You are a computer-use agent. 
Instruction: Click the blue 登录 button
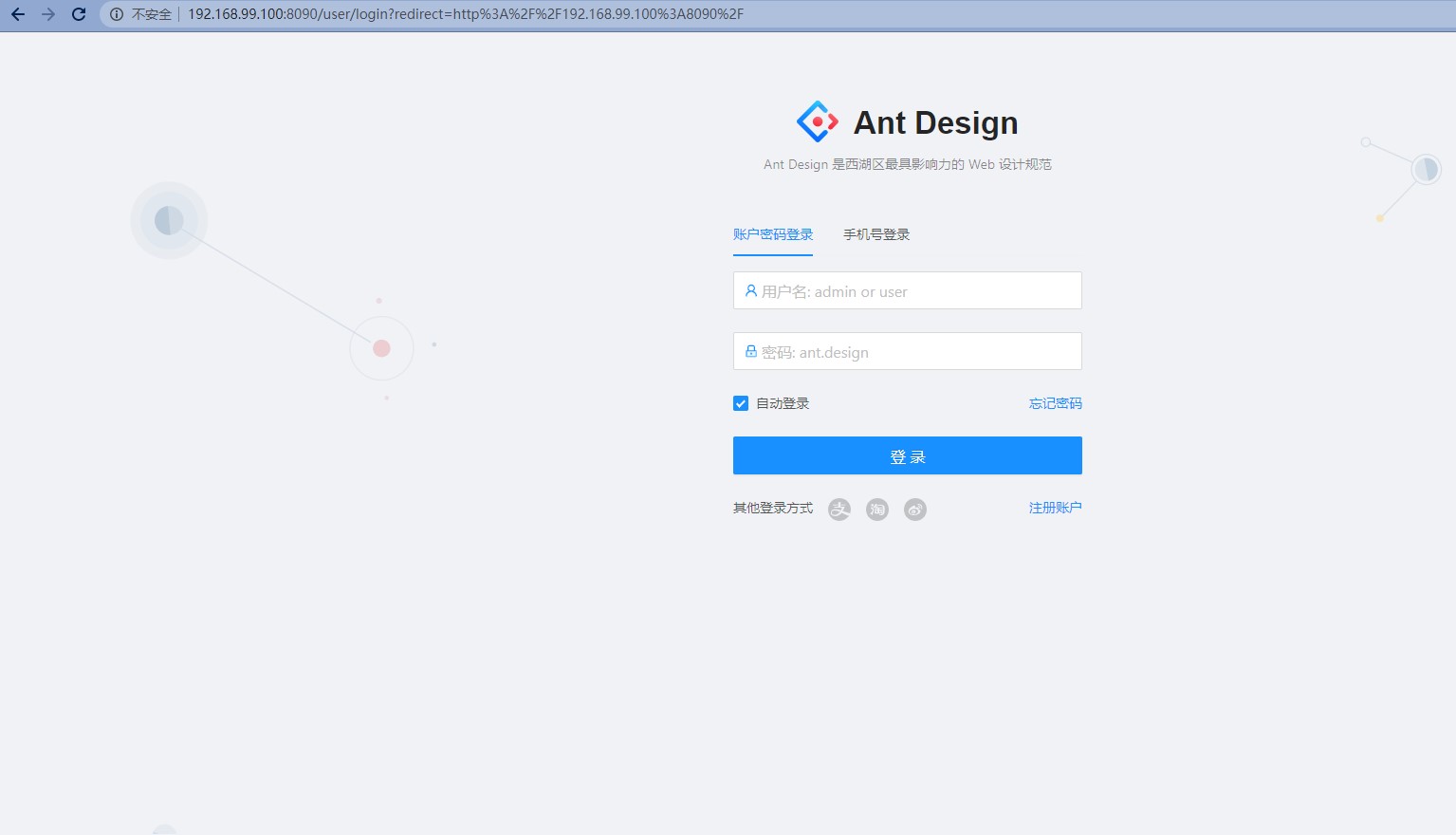point(908,455)
